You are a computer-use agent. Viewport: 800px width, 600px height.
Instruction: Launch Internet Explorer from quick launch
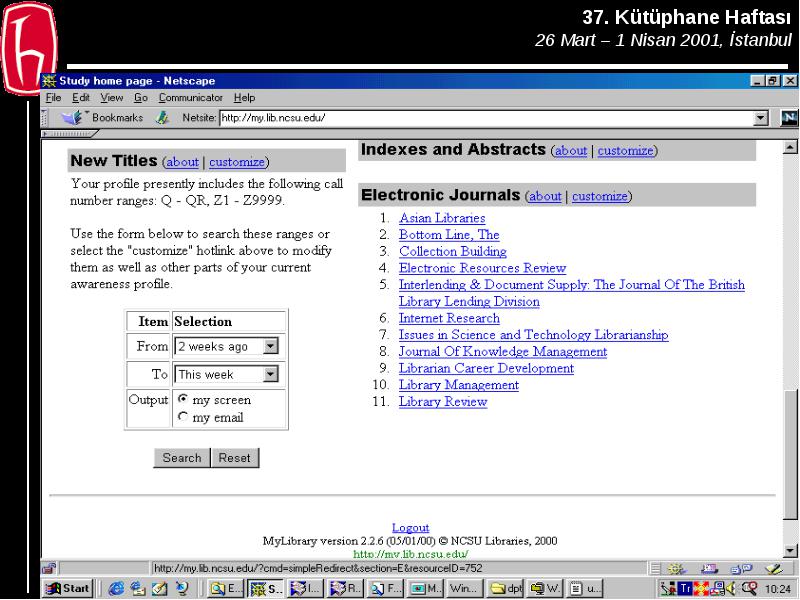click(116, 588)
